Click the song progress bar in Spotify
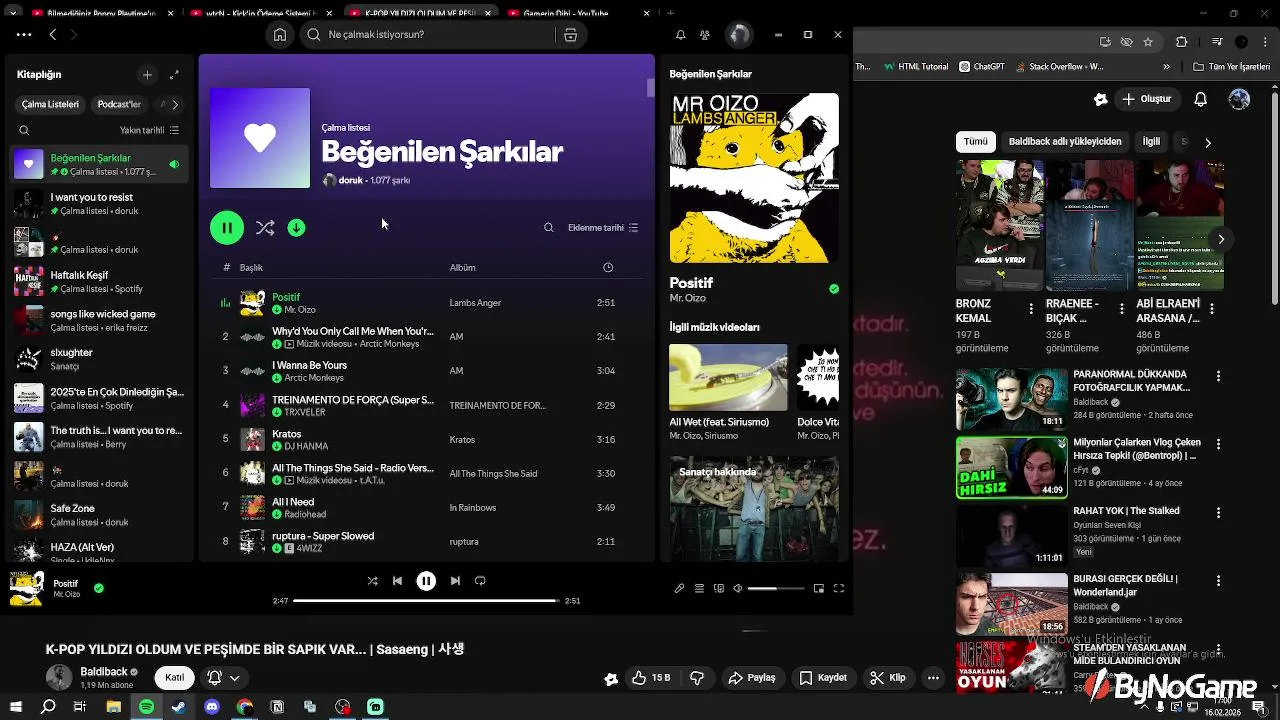1280x720 pixels. click(426, 601)
